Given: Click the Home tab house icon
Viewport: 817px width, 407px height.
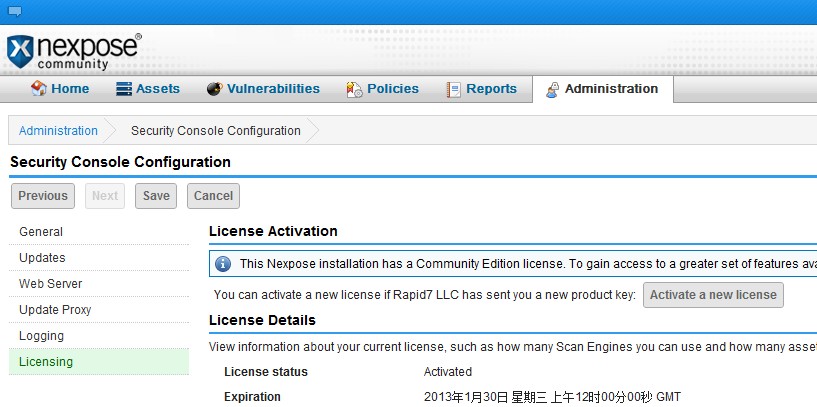Looking at the screenshot, I should [39, 89].
